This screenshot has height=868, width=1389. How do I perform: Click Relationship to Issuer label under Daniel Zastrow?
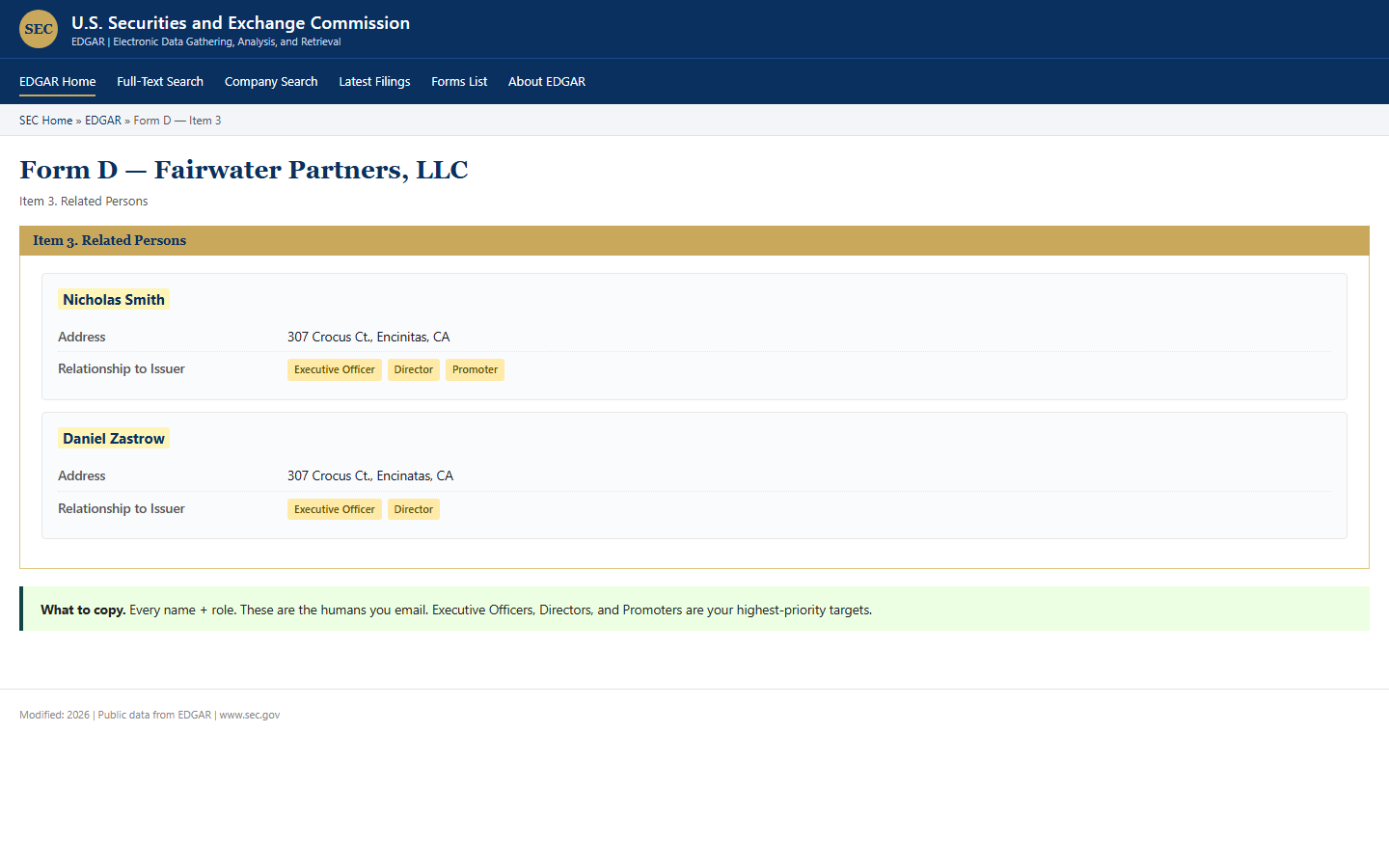[122, 508]
